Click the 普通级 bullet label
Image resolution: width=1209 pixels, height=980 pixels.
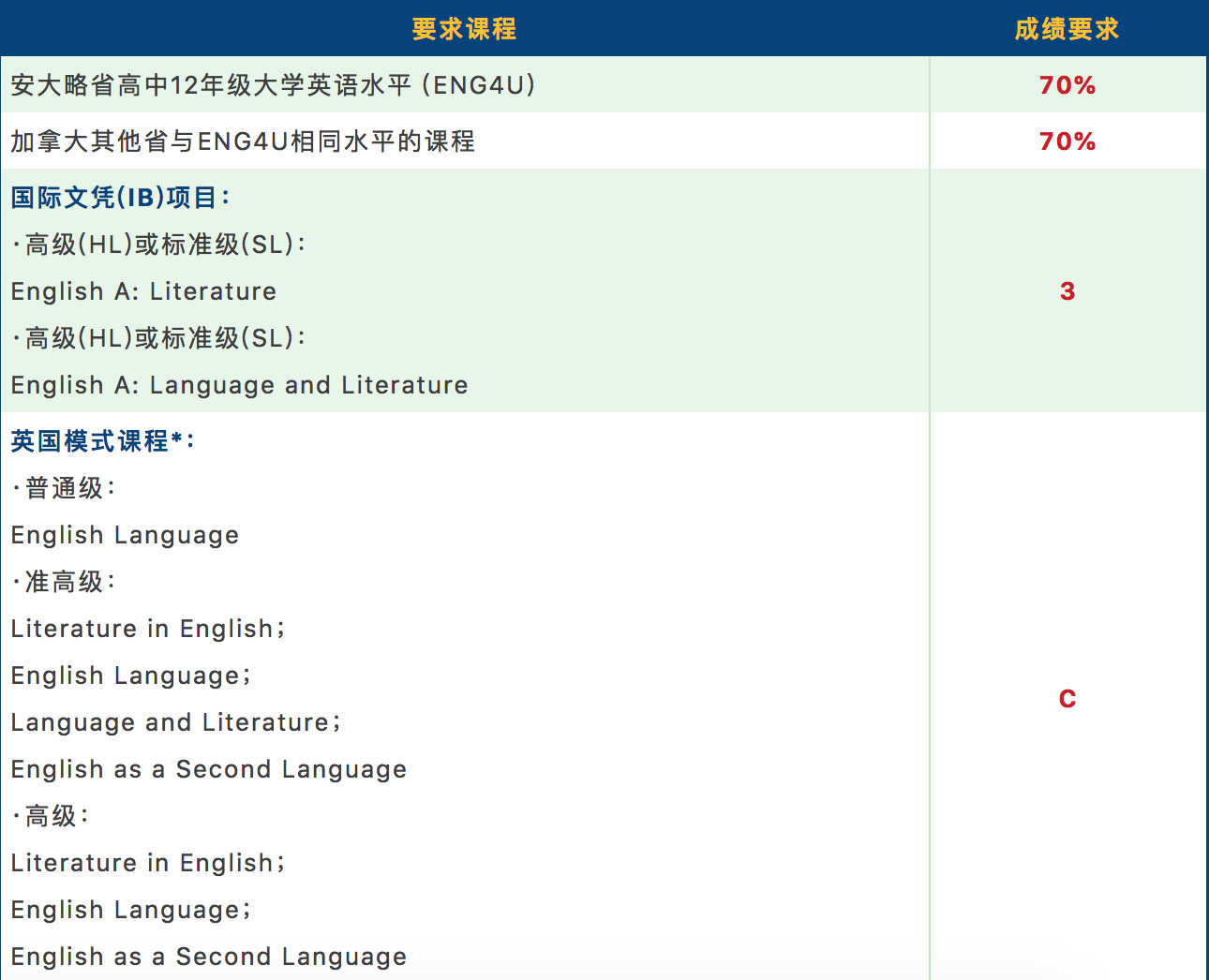point(66,488)
